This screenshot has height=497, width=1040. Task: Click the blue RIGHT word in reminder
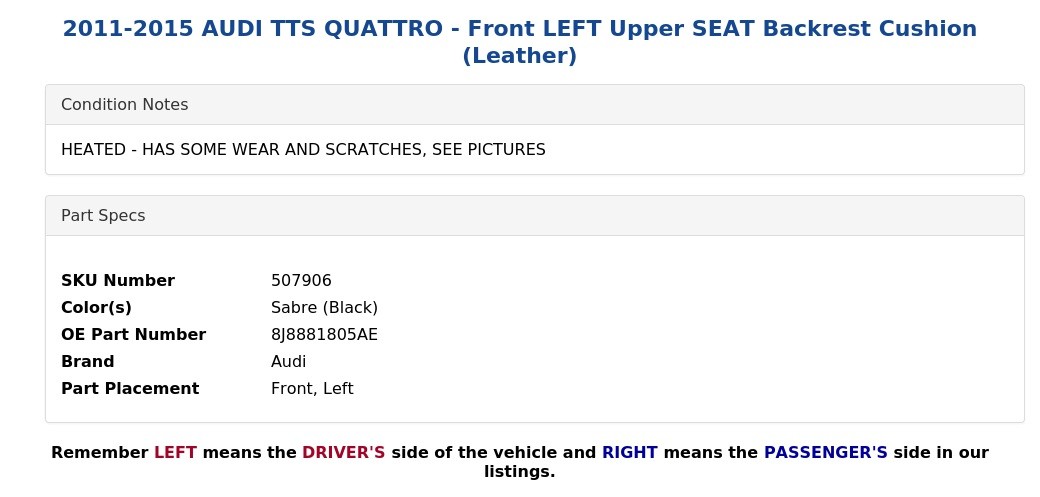[629, 453]
